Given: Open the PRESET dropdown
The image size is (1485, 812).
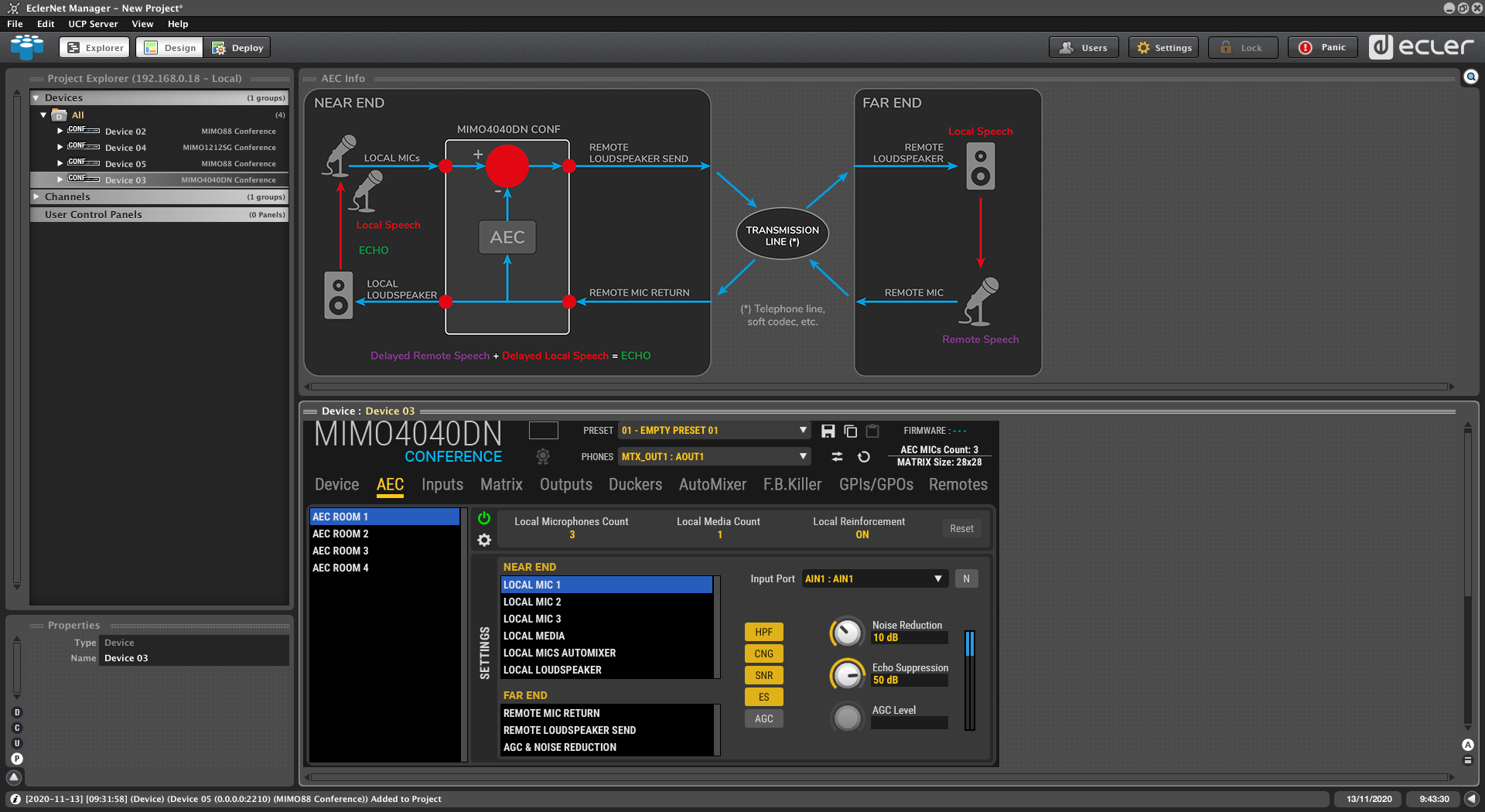Looking at the screenshot, I should [x=714, y=431].
